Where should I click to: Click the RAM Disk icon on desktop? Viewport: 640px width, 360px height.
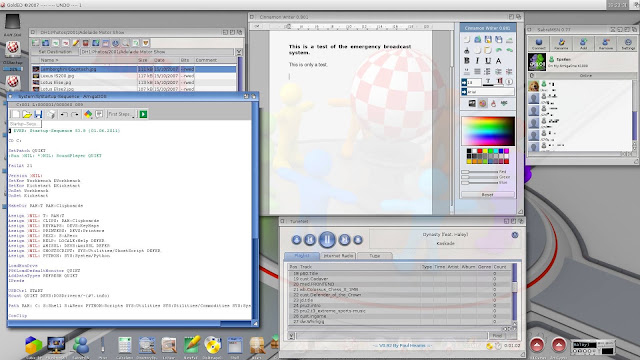coord(12,23)
